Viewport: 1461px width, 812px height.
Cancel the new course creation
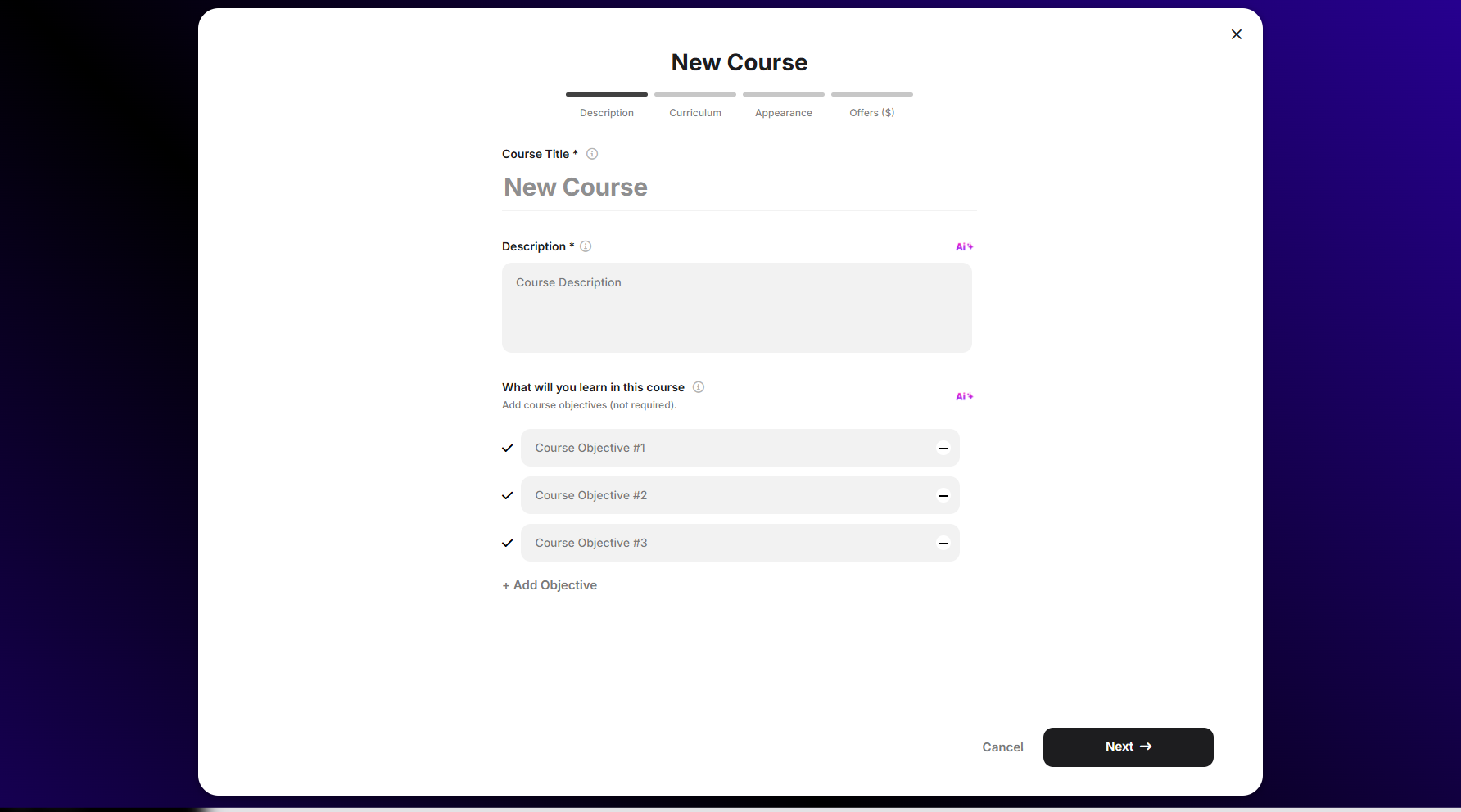tap(1002, 747)
